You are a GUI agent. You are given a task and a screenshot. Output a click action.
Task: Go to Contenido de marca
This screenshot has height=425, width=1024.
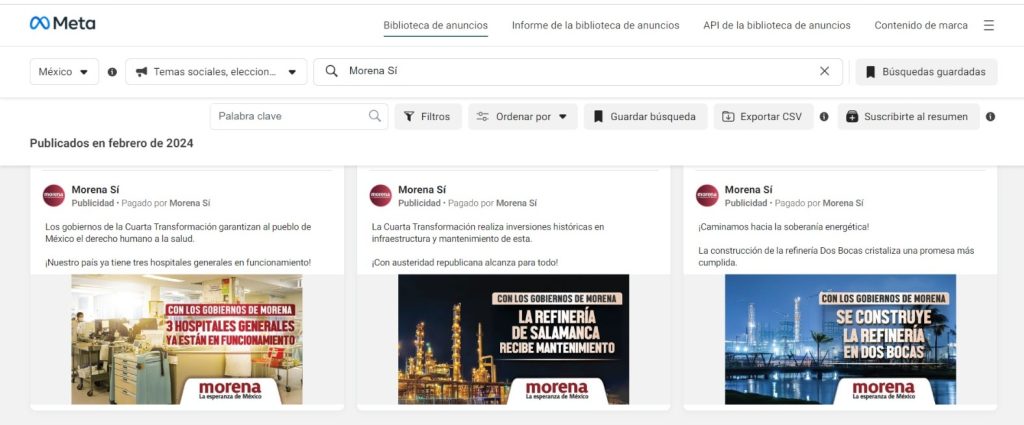tap(921, 25)
